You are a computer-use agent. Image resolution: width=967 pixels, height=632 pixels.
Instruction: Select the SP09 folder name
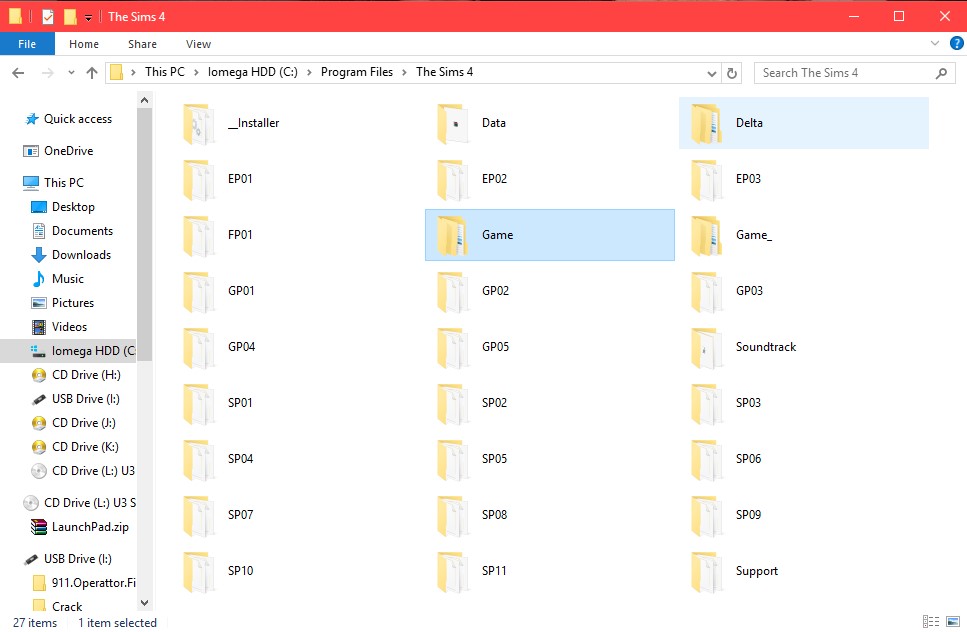point(748,515)
